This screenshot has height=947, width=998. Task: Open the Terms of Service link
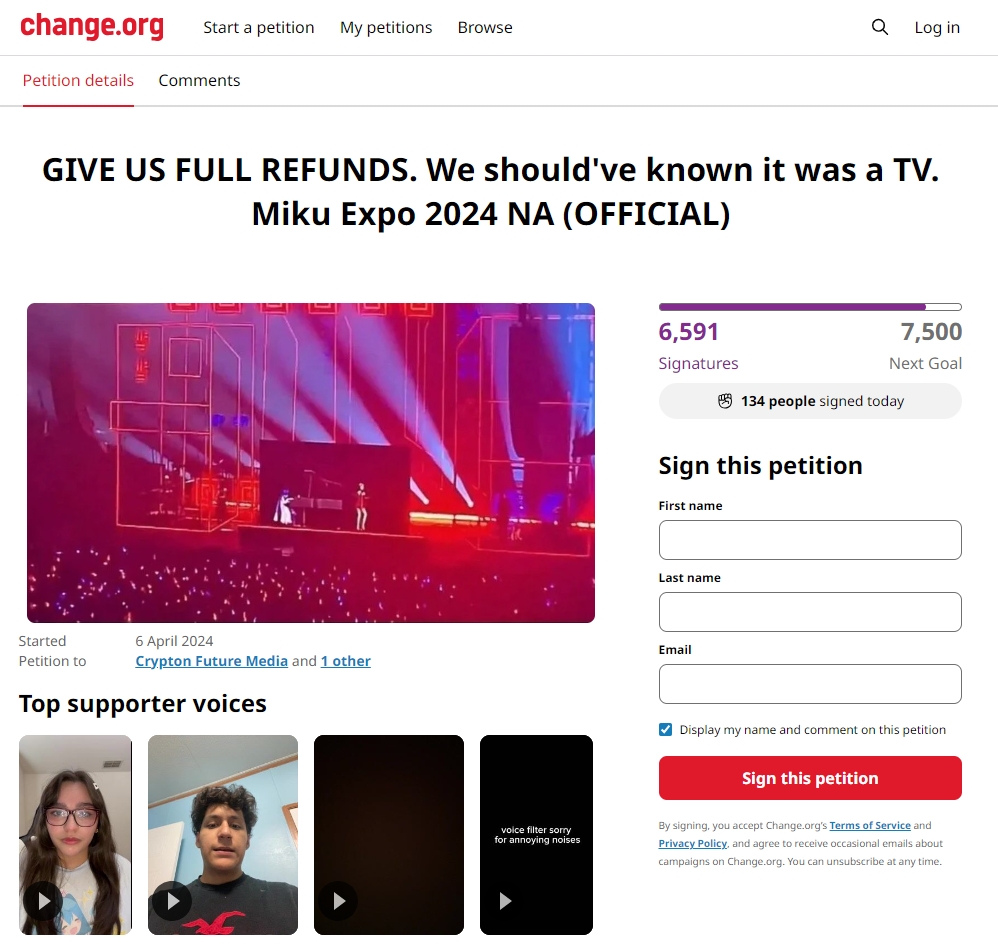click(x=869, y=825)
